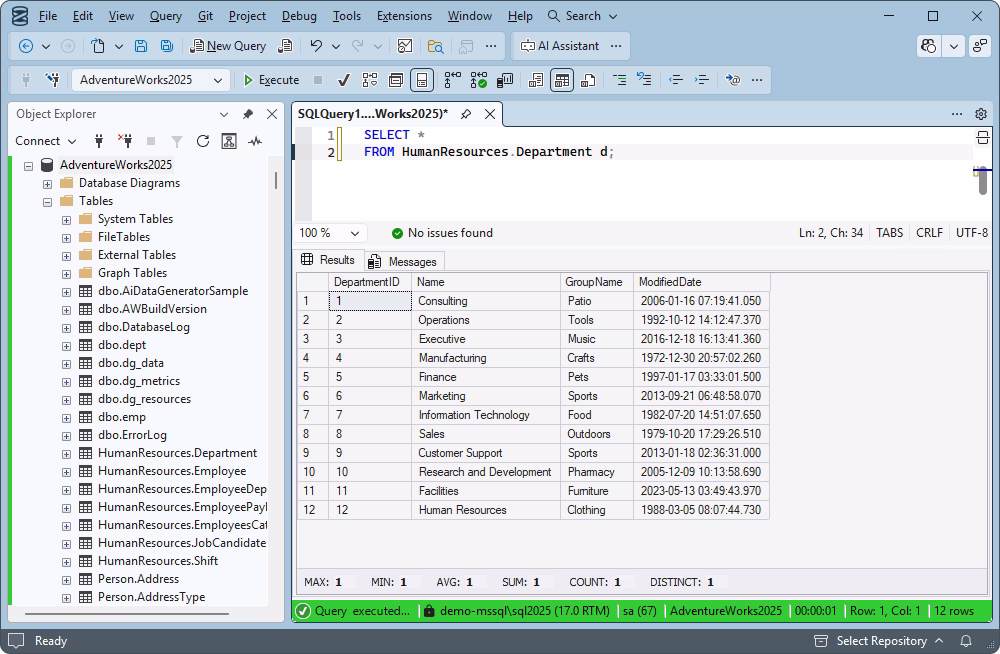Screen dimensions: 1000x654
Task: Expand the Database Diagrams folder
Action: tap(47, 184)
